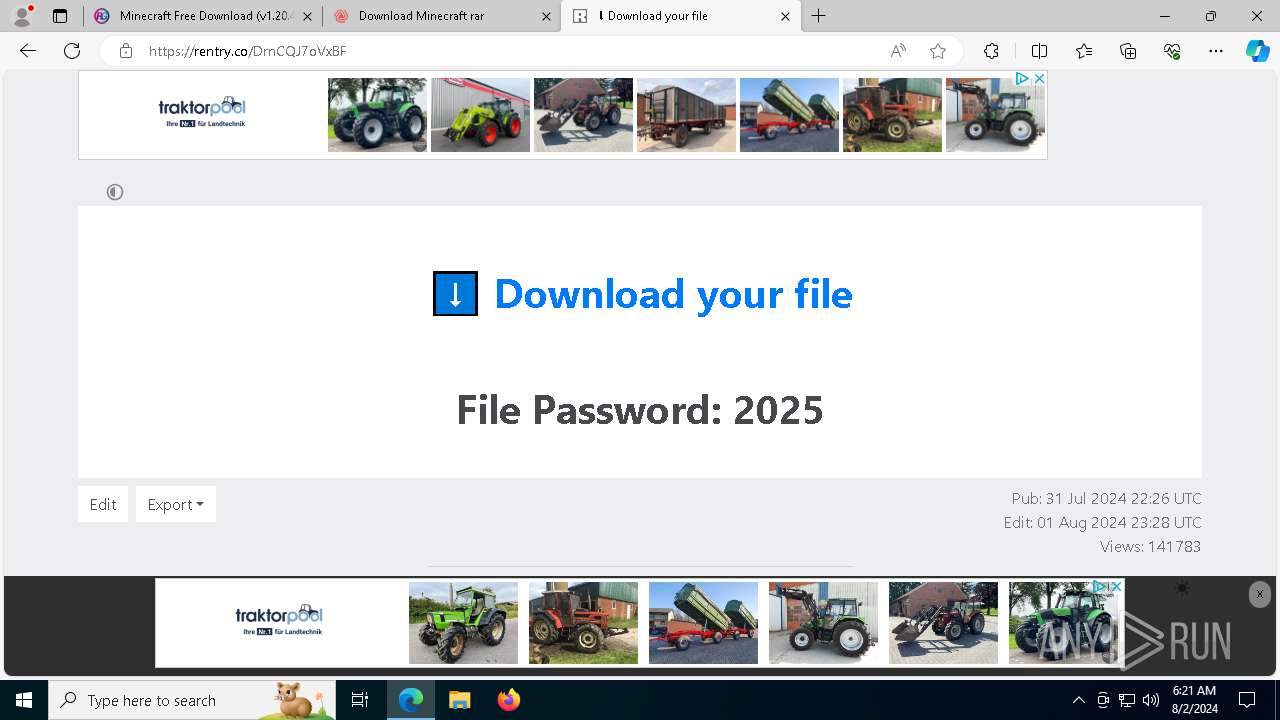Screen dimensions: 1280x720
Task: Add page to favorites star icon
Action: click(x=938, y=51)
